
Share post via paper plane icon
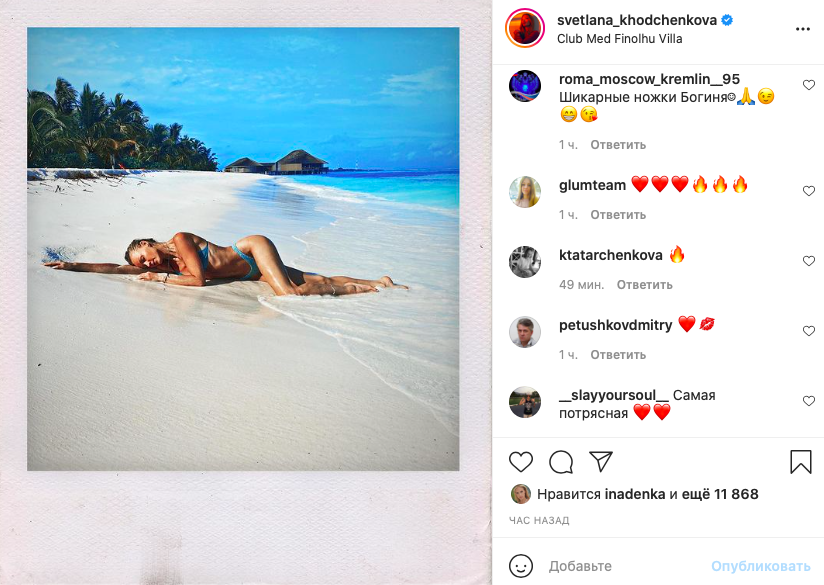[x=601, y=462]
